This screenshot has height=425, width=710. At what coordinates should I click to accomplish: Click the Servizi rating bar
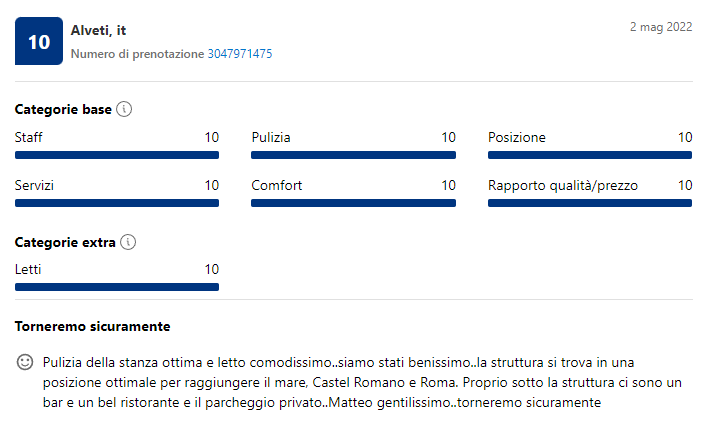coord(117,203)
